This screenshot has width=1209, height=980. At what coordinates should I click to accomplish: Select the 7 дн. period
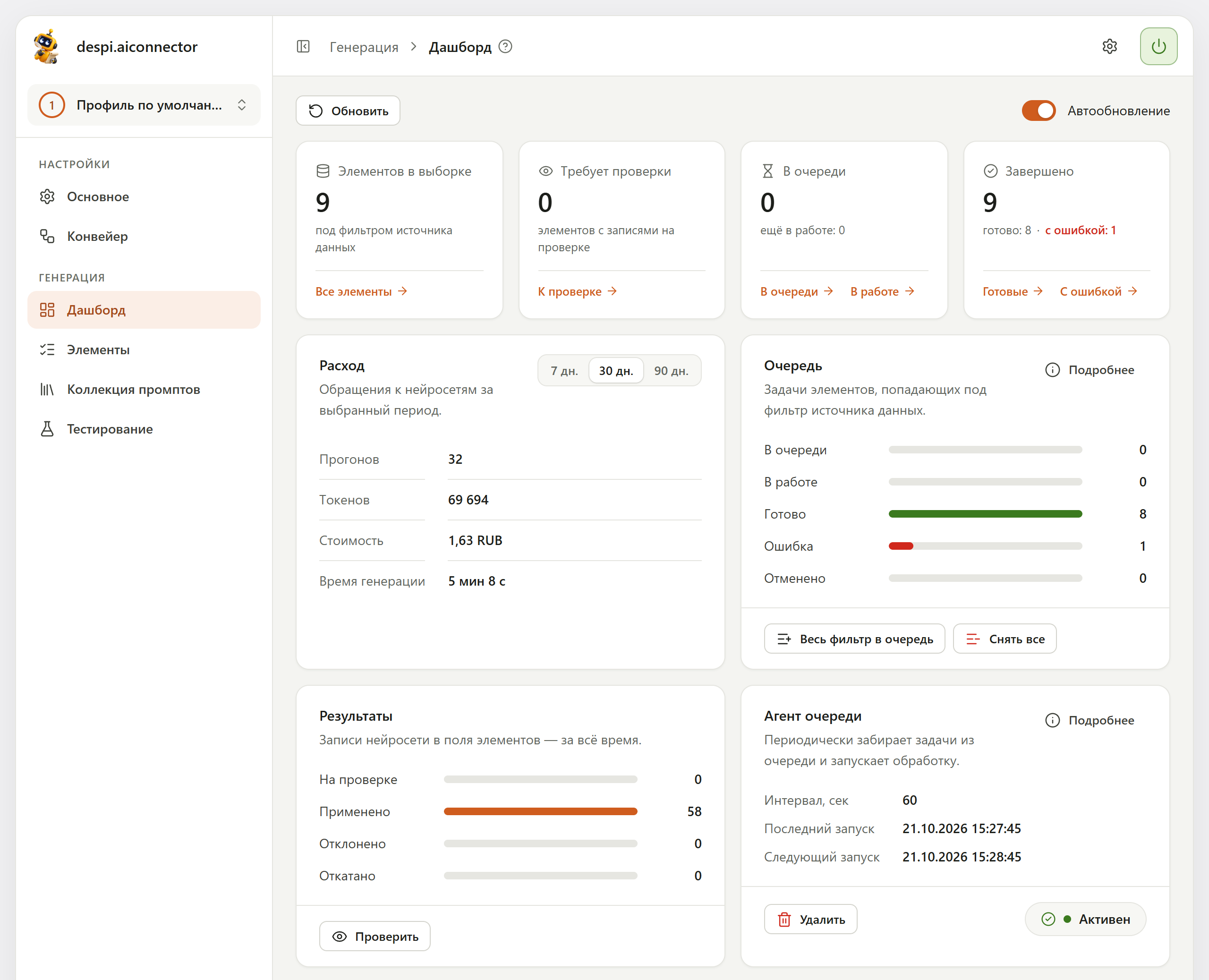[564, 371]
